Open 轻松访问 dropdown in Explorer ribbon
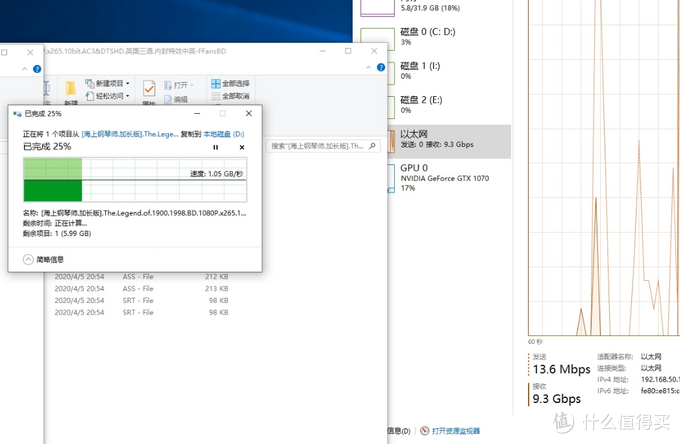The image size is (680, 444). tap(108, 96)
